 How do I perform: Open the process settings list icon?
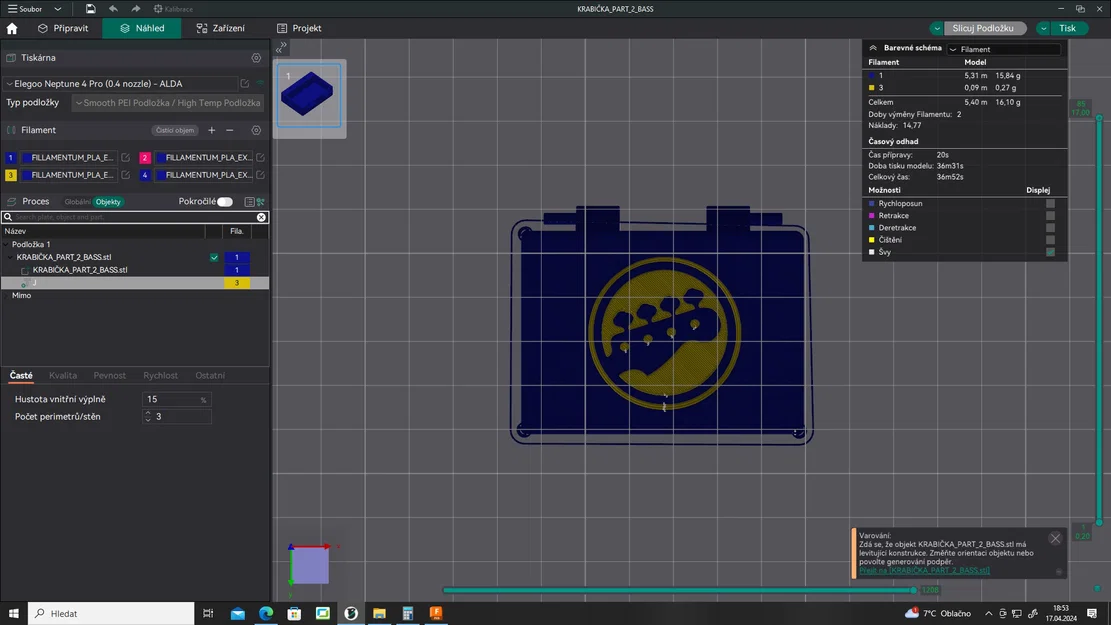point(249,202)
